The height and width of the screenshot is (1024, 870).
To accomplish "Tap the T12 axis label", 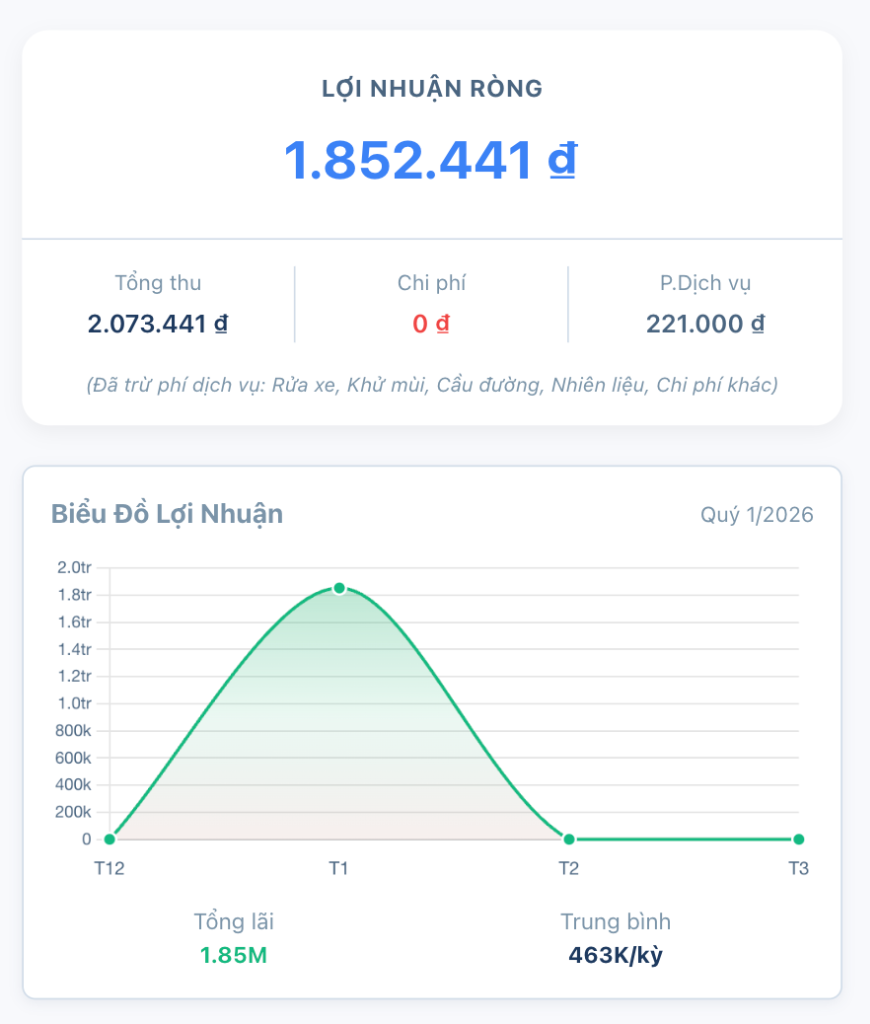I will pos(109,868).
